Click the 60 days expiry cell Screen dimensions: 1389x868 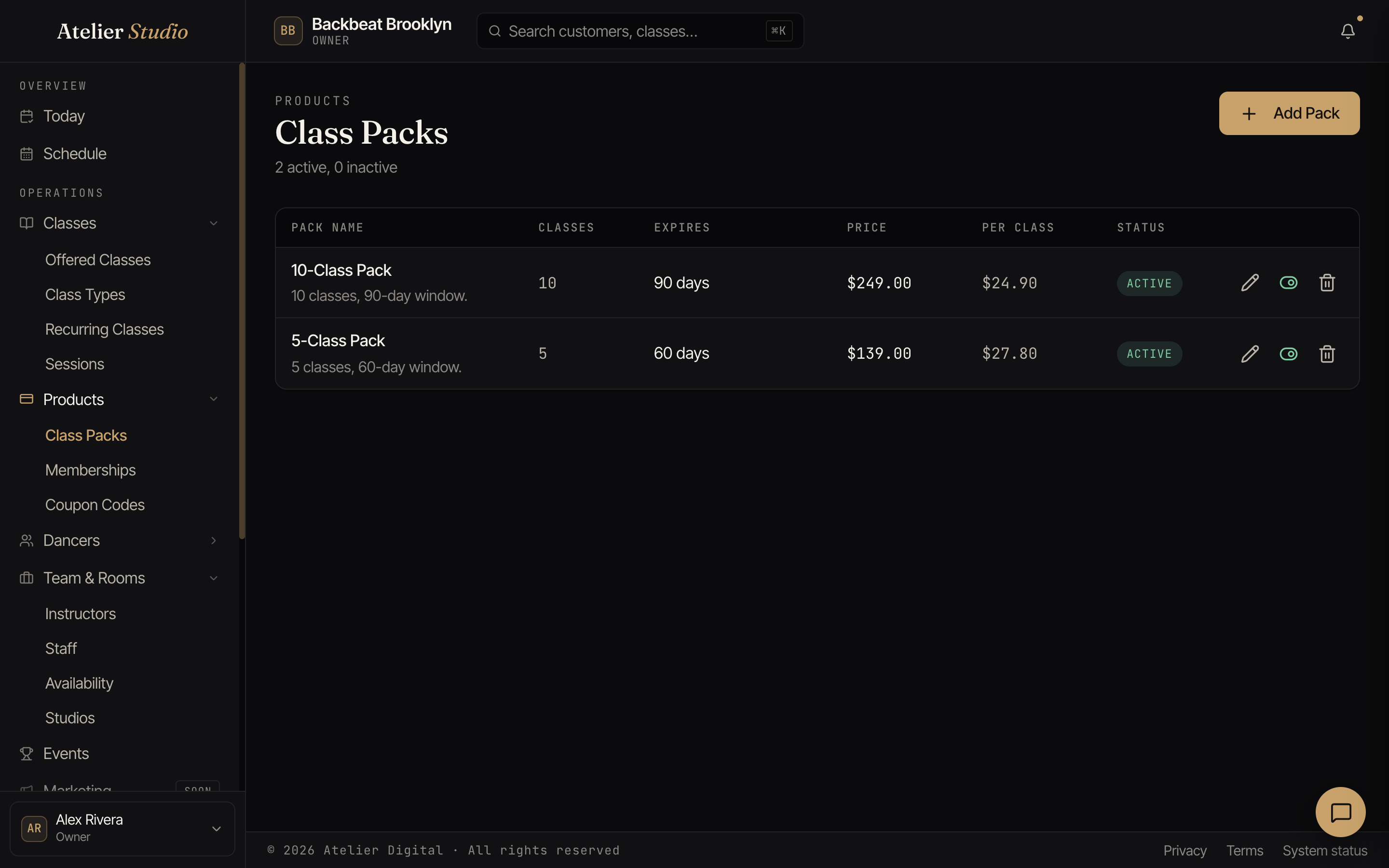(681, 353)
